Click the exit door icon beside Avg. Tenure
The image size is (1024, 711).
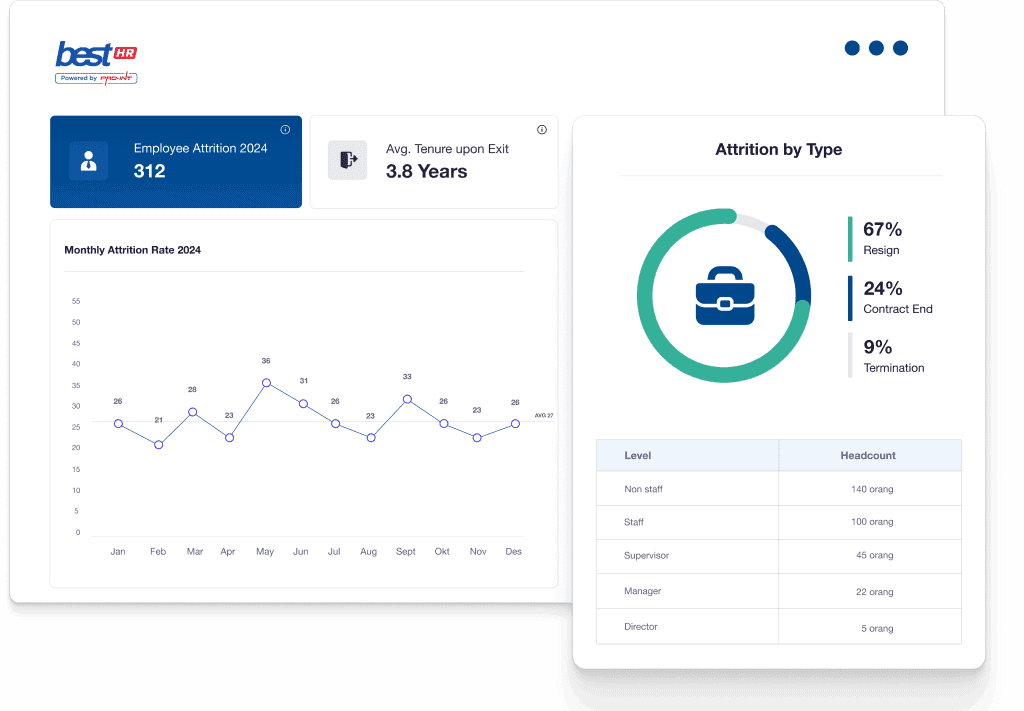(x=348, y=160)
